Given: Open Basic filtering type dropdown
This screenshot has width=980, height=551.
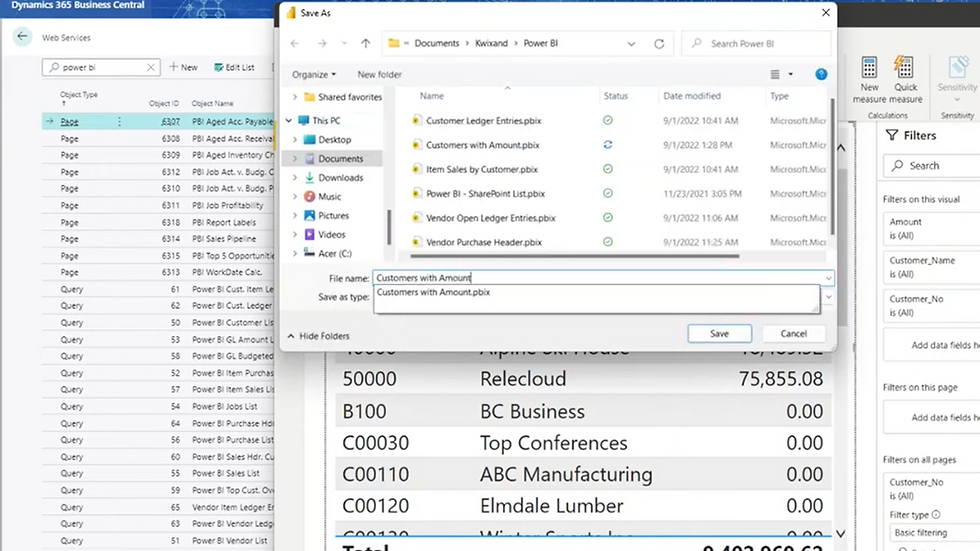Looking at the screenshot, I should pos(934,533).
